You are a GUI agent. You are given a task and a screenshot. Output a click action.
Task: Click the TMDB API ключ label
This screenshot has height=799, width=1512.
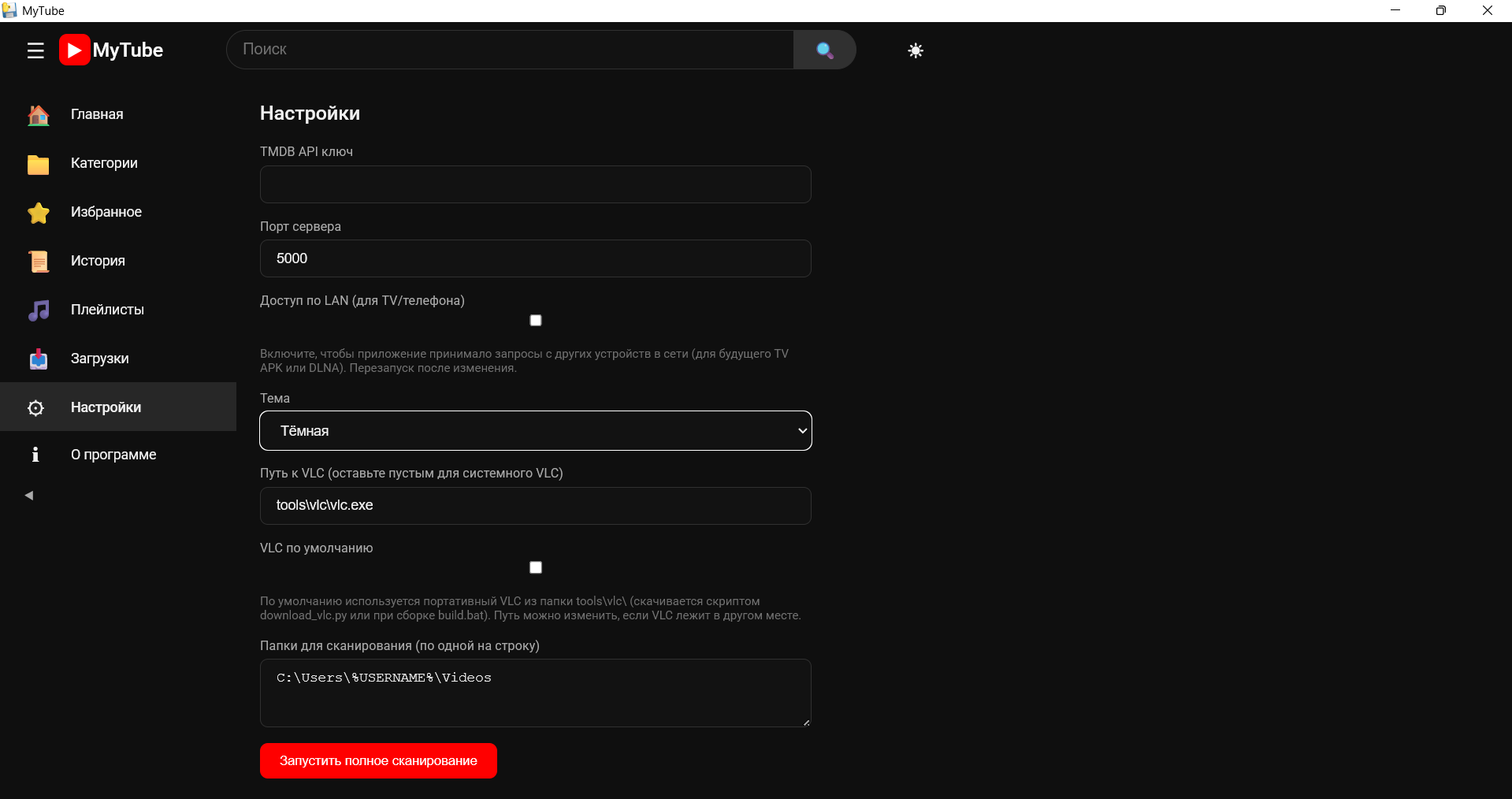coord(306,152)
